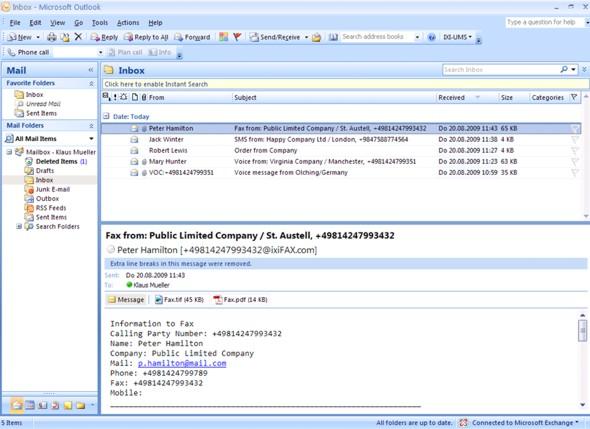Open the File menu

(15, 23)
